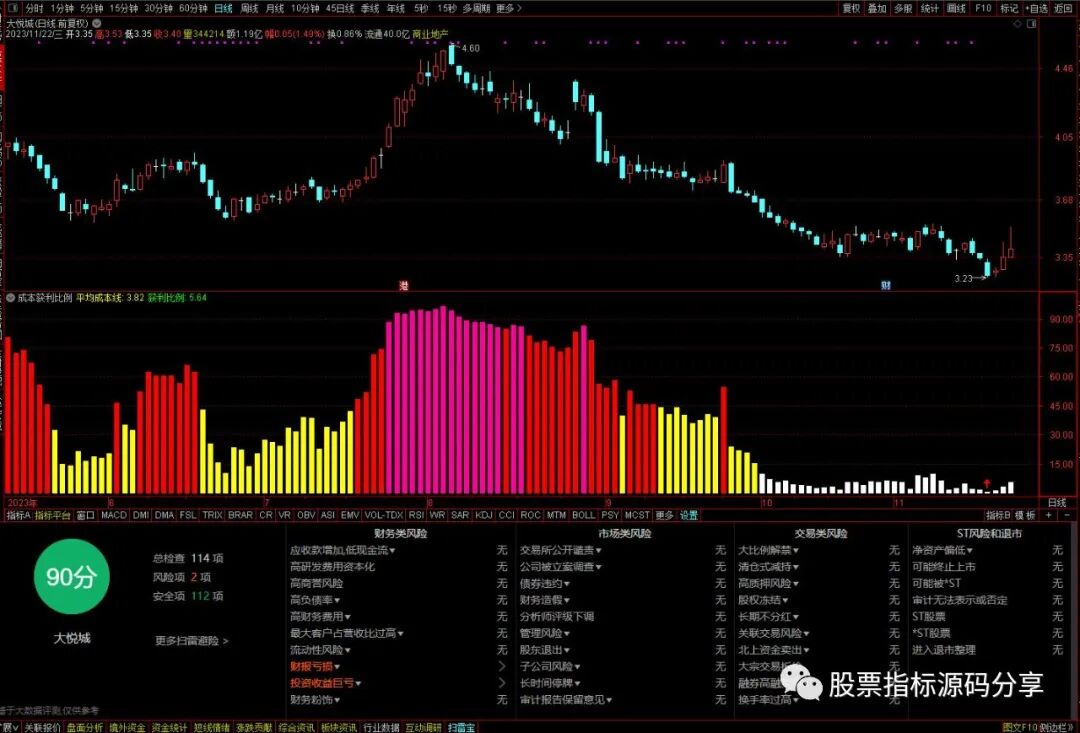The width and height of the screenshot is (1080, 733).
Task: Open the 资金统计 bottom tab
Action: tap(169, 727)
